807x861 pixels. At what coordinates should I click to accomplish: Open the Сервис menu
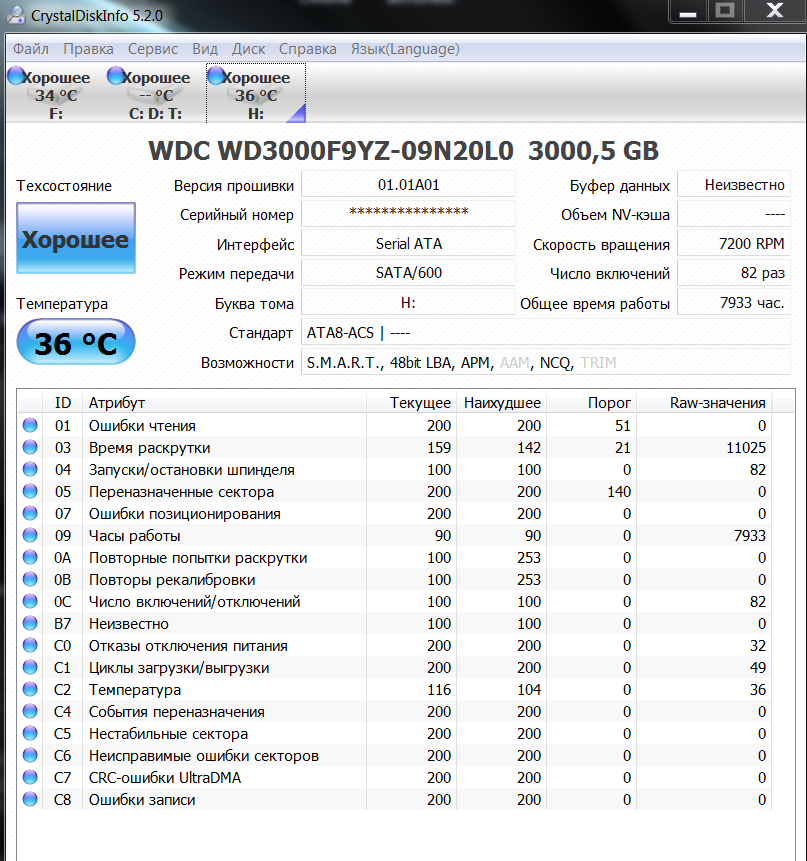click(x=153, y=49)
